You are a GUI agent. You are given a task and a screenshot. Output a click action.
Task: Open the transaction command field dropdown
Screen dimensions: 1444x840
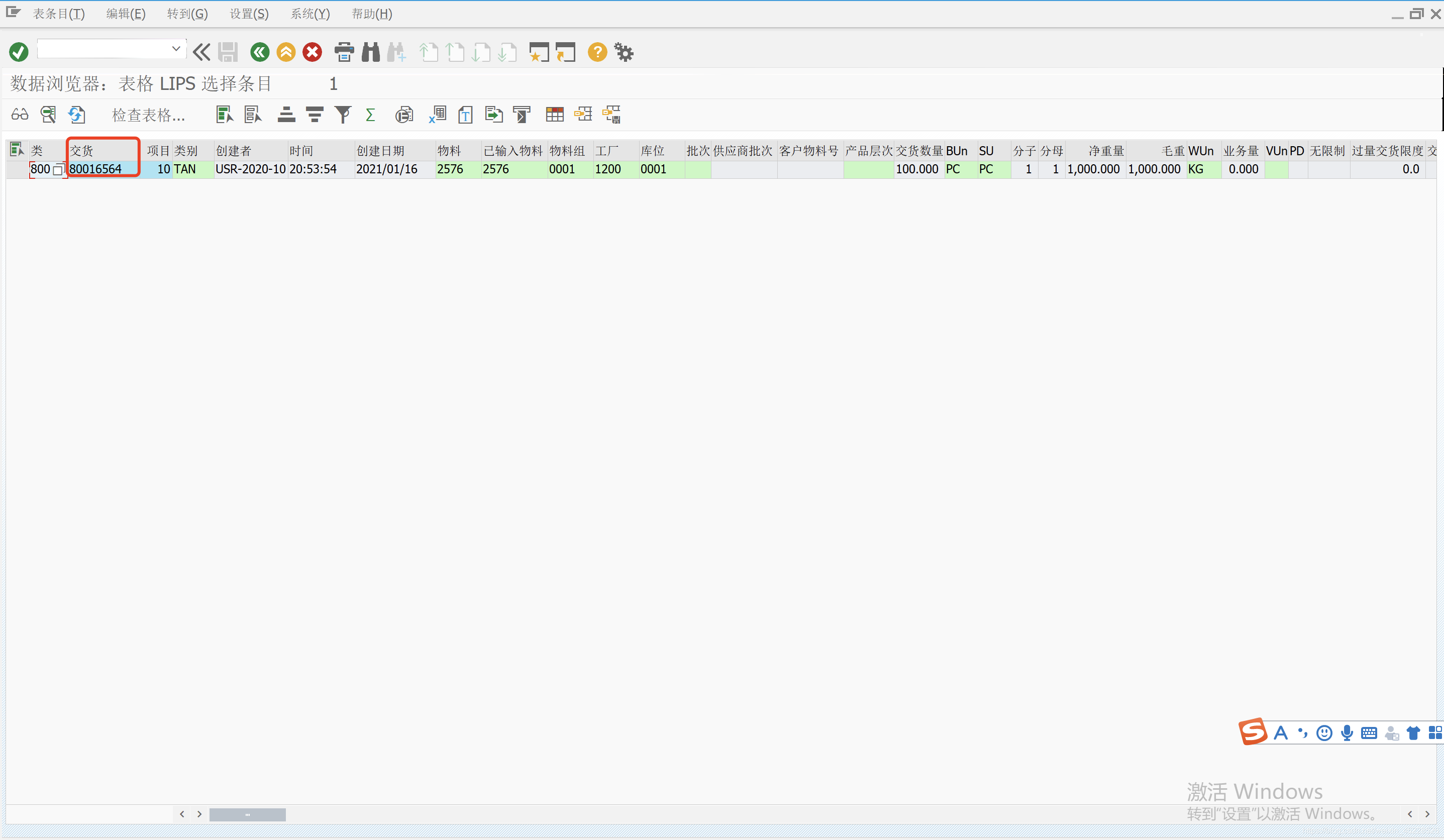click(x=176, y=49)
